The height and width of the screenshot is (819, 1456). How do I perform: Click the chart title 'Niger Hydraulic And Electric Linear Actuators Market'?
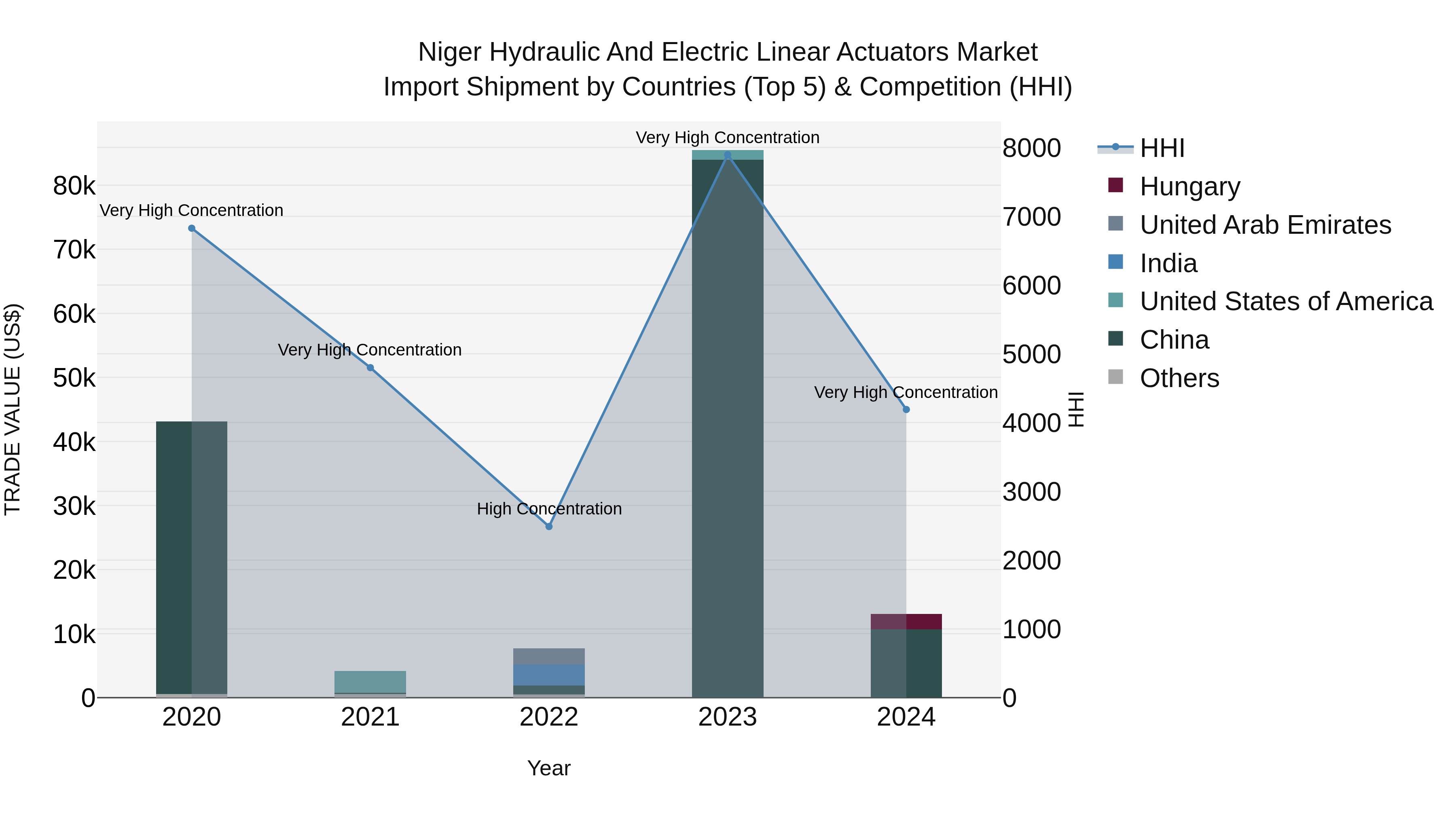pyautogui.click(x=728, y=52)
